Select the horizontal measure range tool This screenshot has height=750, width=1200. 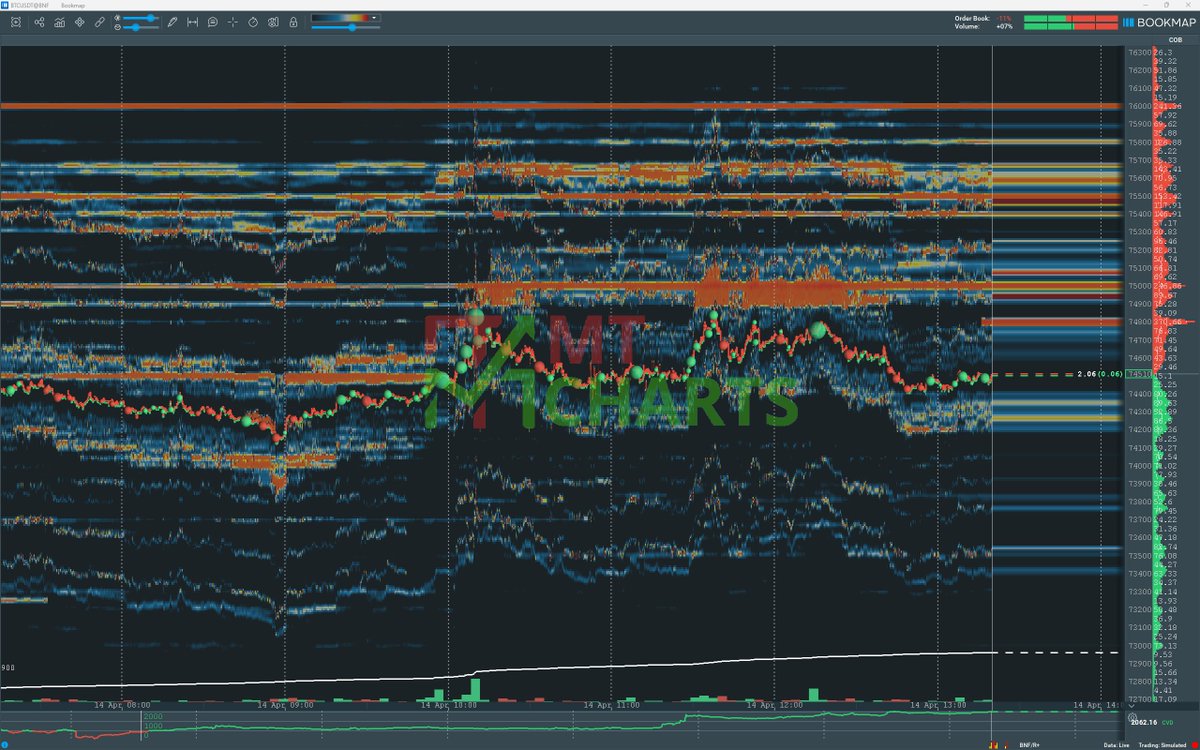[193, 21]
